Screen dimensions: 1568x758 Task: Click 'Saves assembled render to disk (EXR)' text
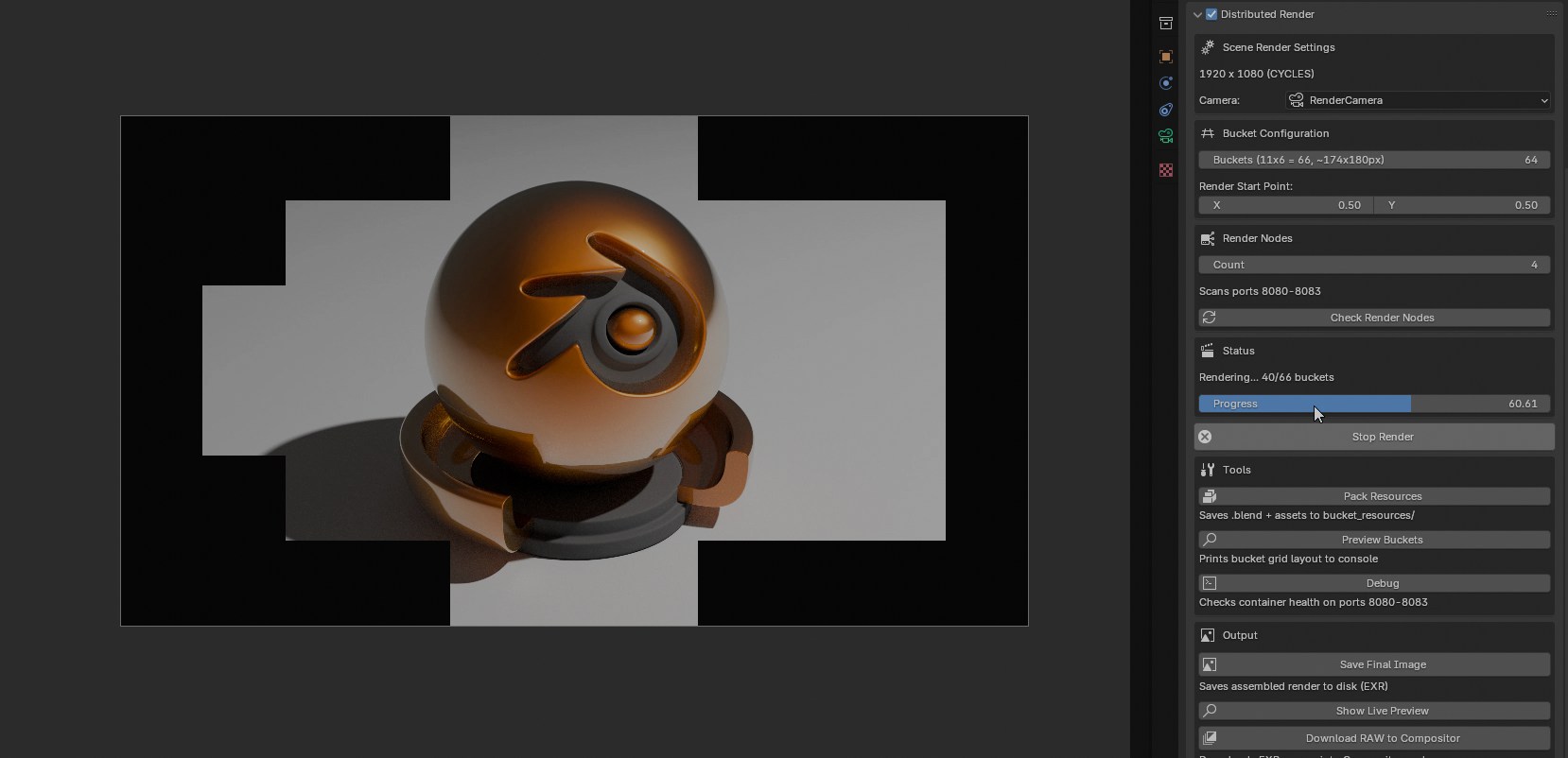(1294, 686)
